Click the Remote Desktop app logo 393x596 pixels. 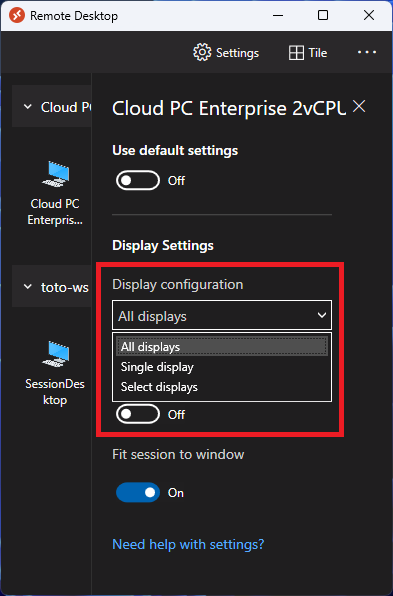point(17,16)
